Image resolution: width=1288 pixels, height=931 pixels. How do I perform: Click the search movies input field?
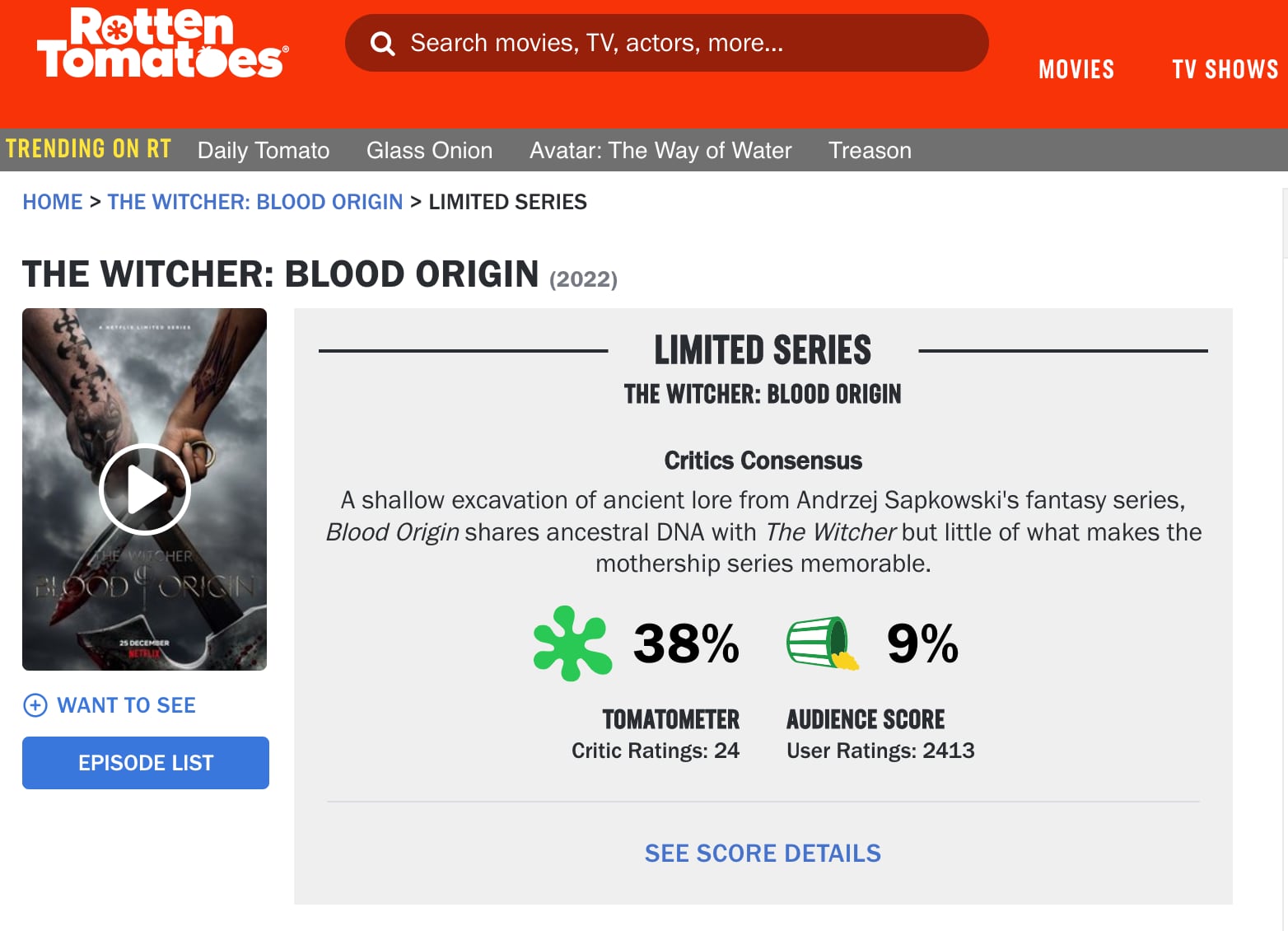pos(684,43)
